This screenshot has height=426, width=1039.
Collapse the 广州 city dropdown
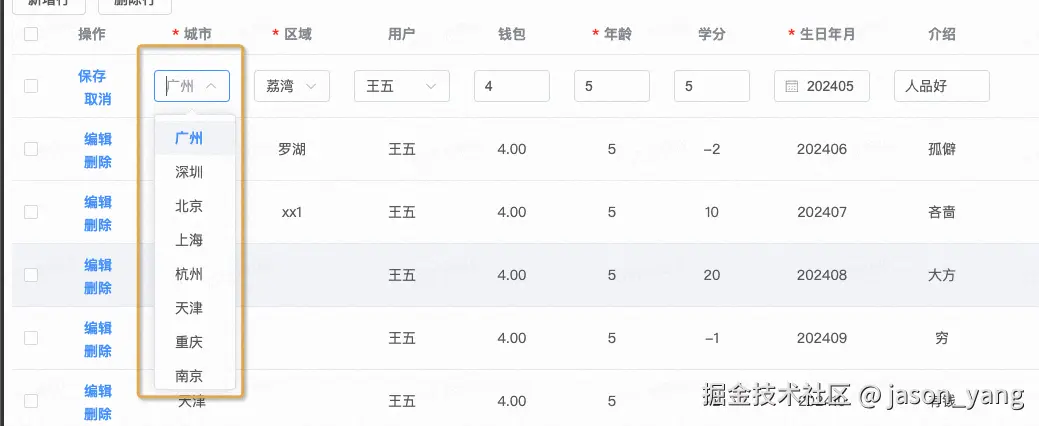click(x=211, y=87)
